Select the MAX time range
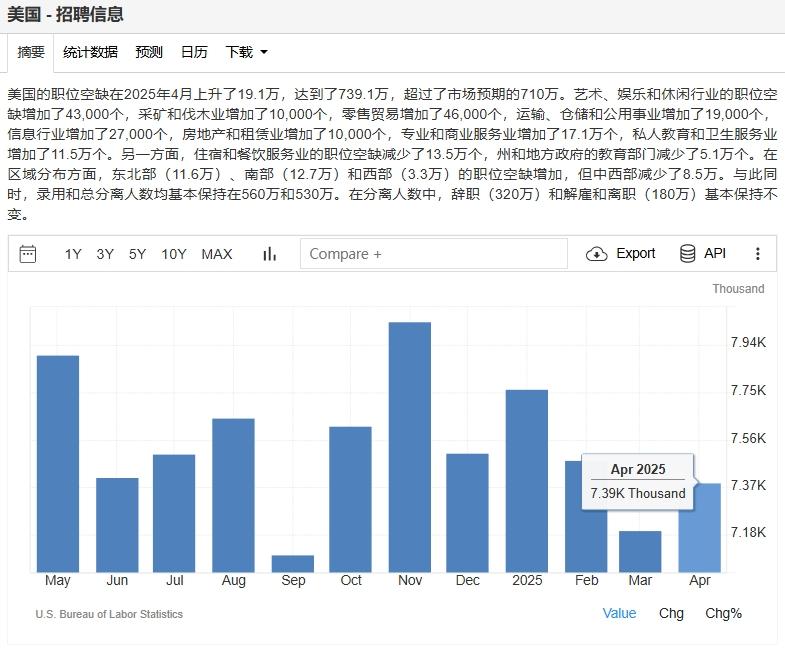Image resolution: width=785 pixels, height=652 pixels. (x=217, y=254)
